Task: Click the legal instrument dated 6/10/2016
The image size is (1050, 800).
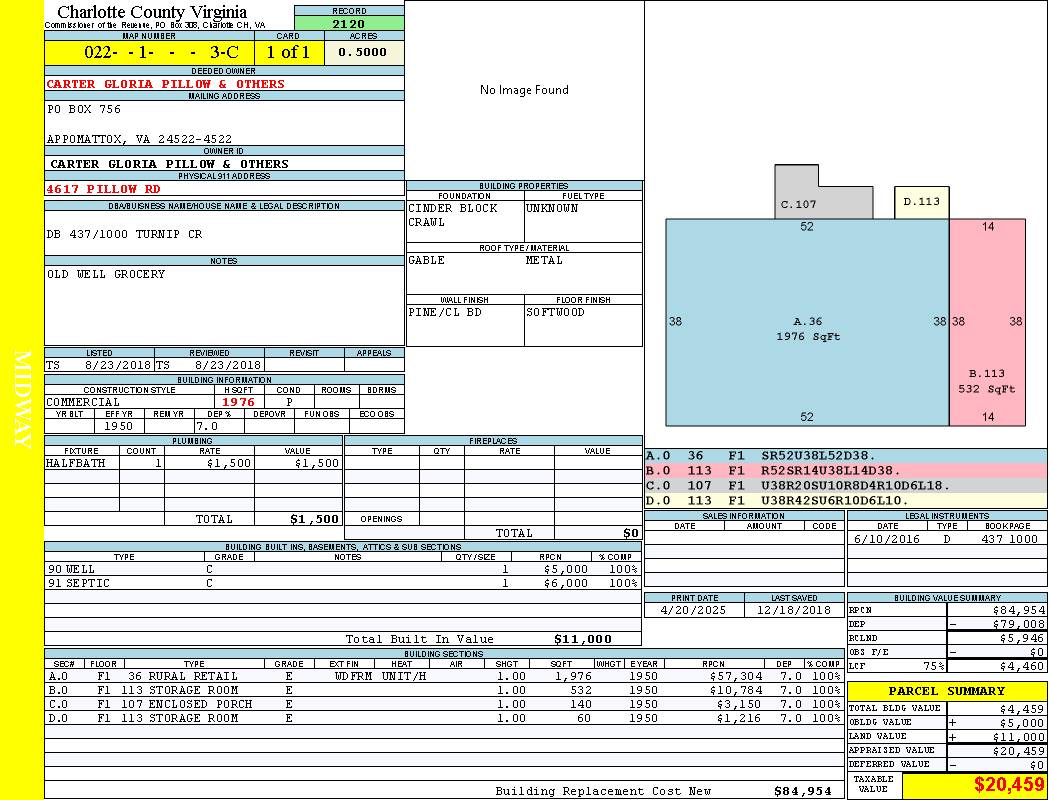Action: pos(945,539)
